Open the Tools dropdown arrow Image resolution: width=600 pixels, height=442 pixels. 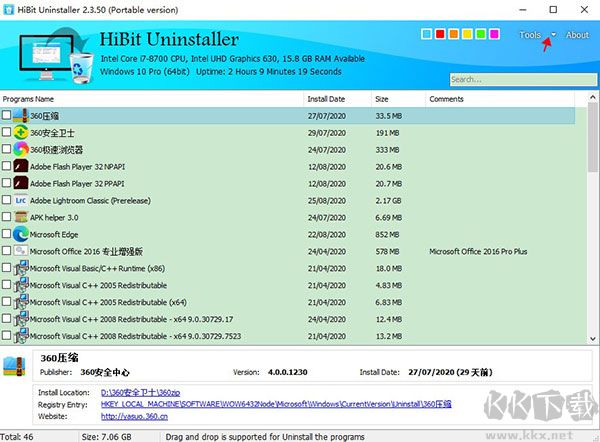[553, 34]
